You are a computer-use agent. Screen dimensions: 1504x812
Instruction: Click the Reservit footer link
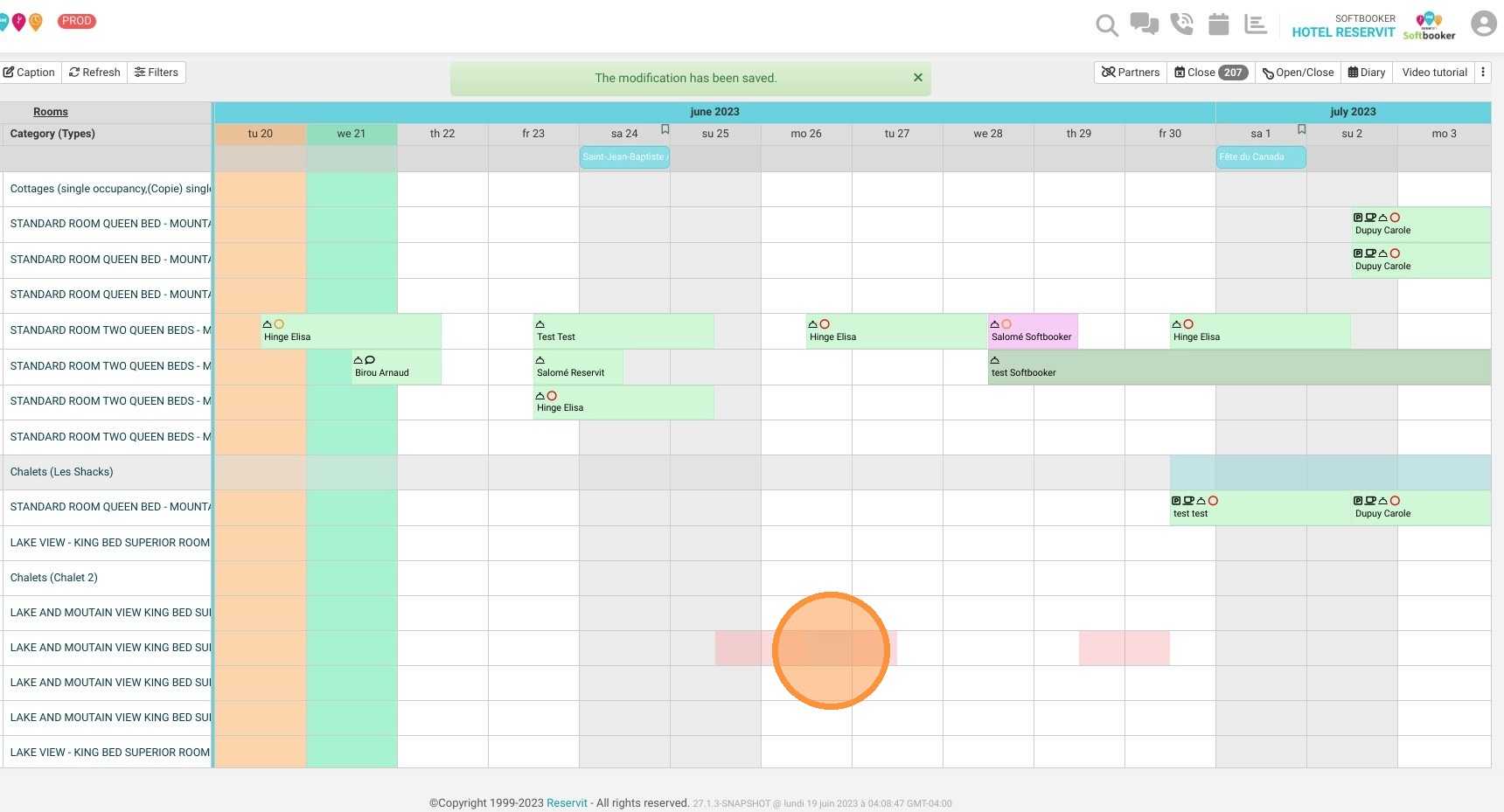pos(567,803)
